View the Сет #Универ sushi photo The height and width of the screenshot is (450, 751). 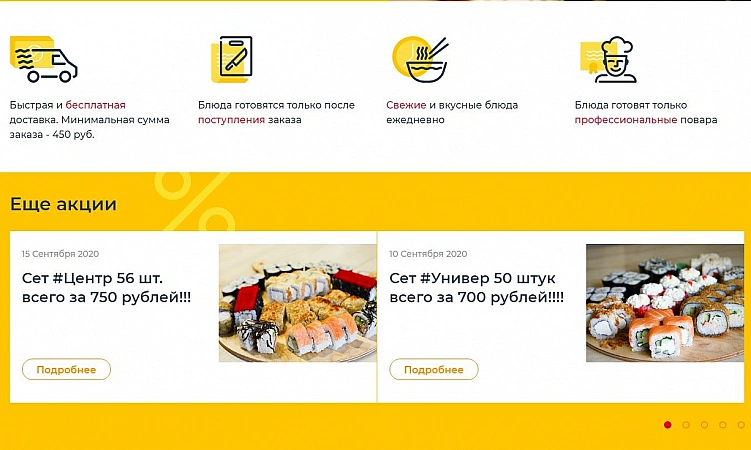[665, 303]
